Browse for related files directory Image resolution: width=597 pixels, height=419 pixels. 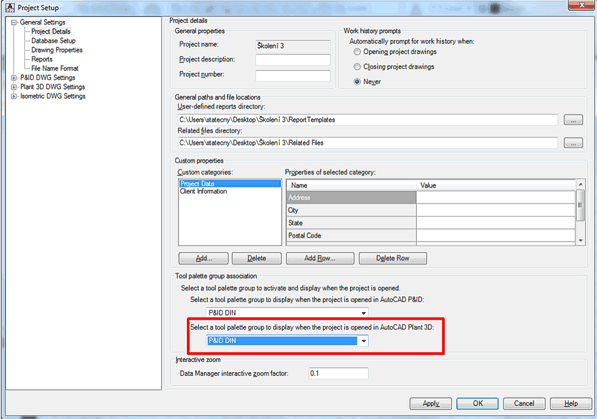(573, 143)
